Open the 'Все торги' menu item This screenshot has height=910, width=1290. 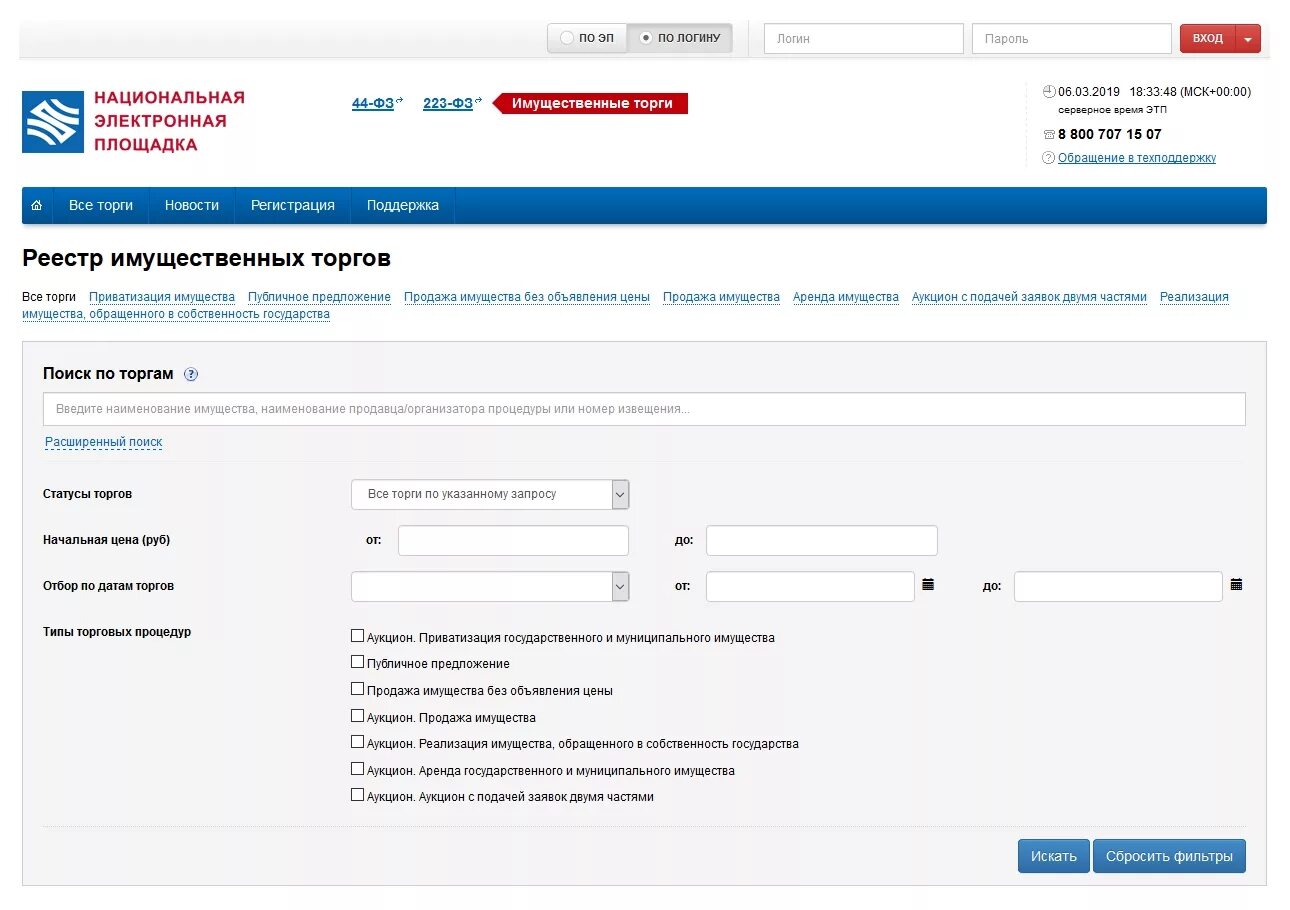[x=101, y=205]
